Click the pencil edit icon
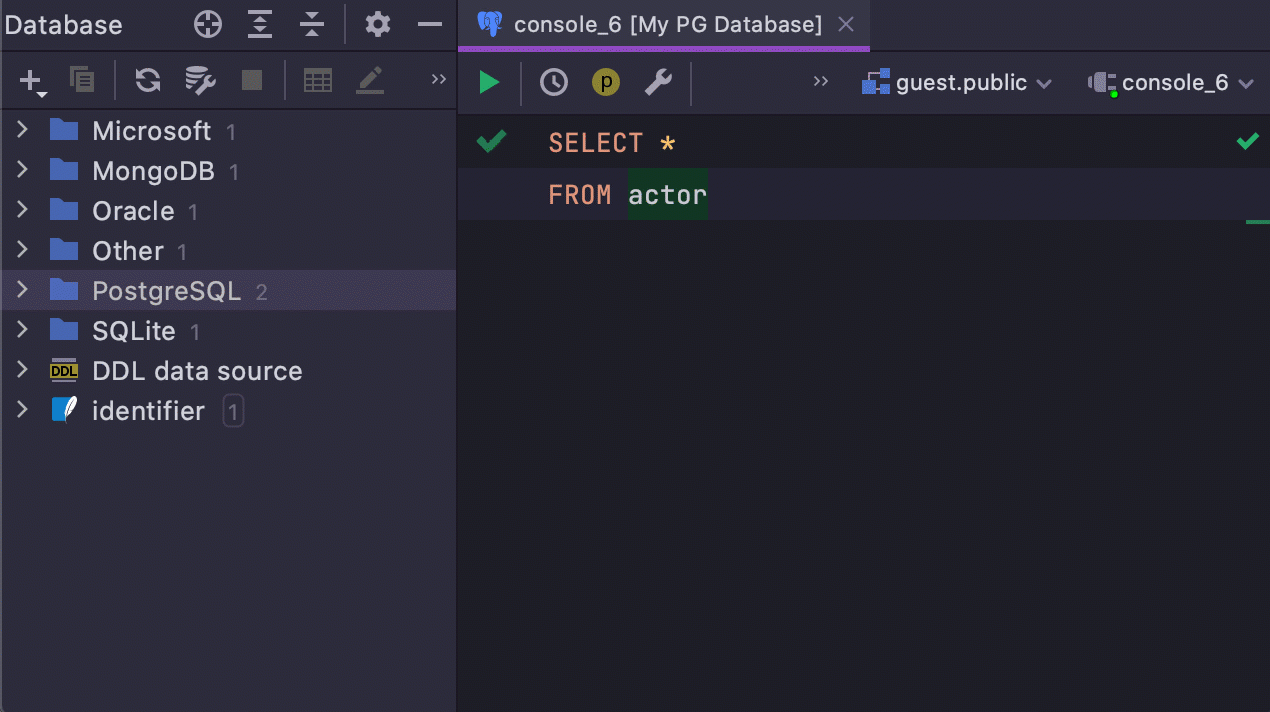This screenshot has height=712, width=1270. (x=370, y=81)
